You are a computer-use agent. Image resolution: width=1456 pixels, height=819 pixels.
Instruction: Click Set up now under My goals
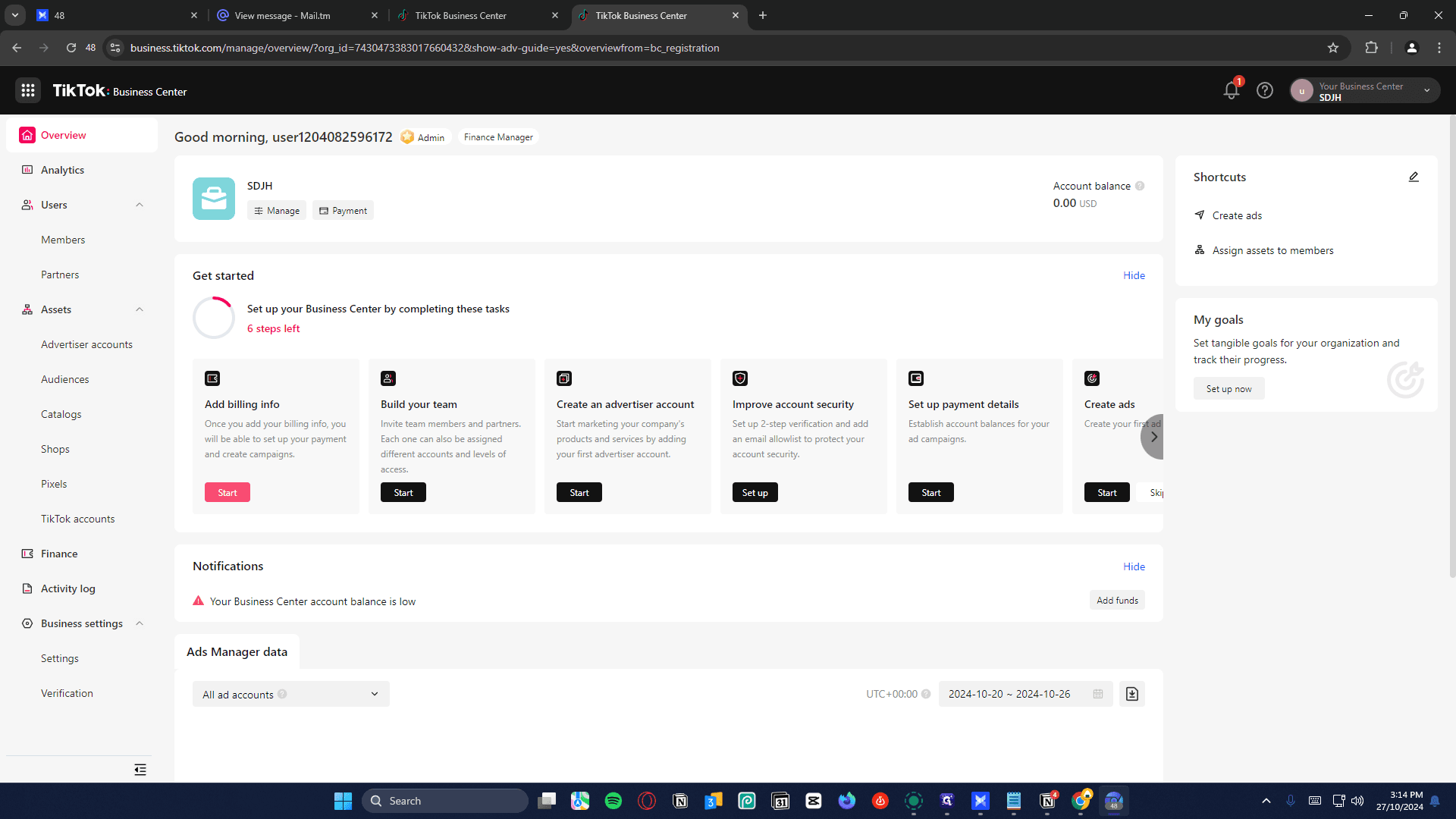coord(1229,388)
